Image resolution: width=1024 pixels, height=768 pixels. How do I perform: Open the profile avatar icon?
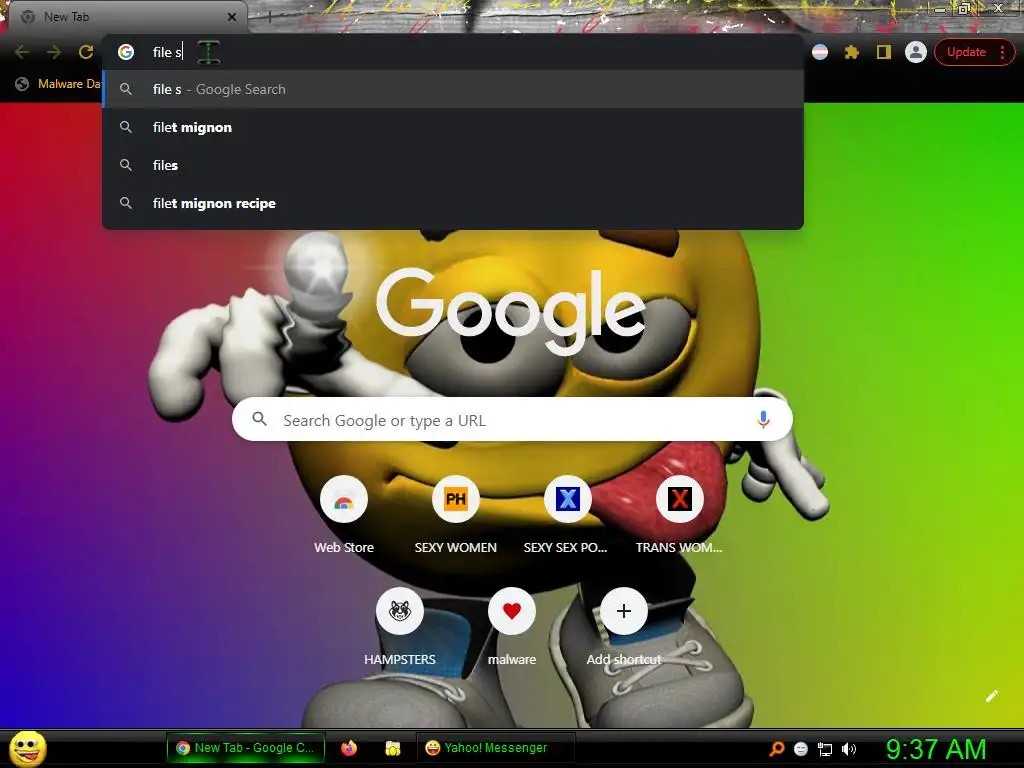tap(916, 52)
